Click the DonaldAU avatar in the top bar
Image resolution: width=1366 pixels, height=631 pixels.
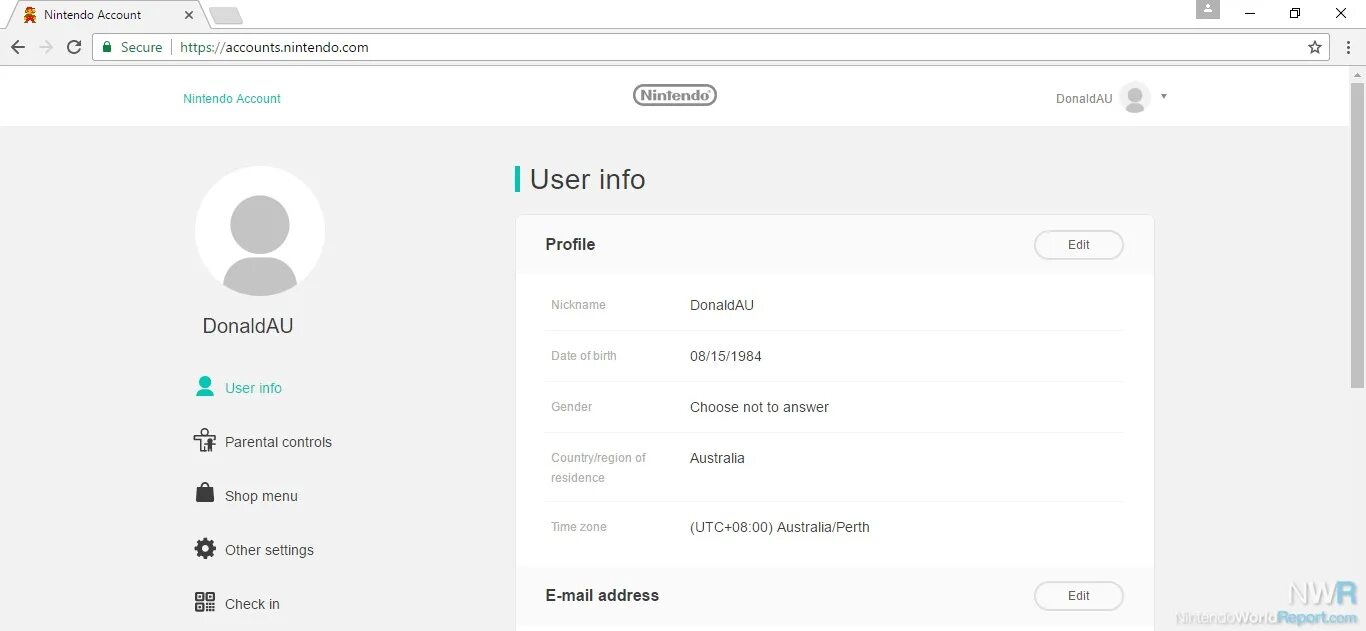[1136, 97]
